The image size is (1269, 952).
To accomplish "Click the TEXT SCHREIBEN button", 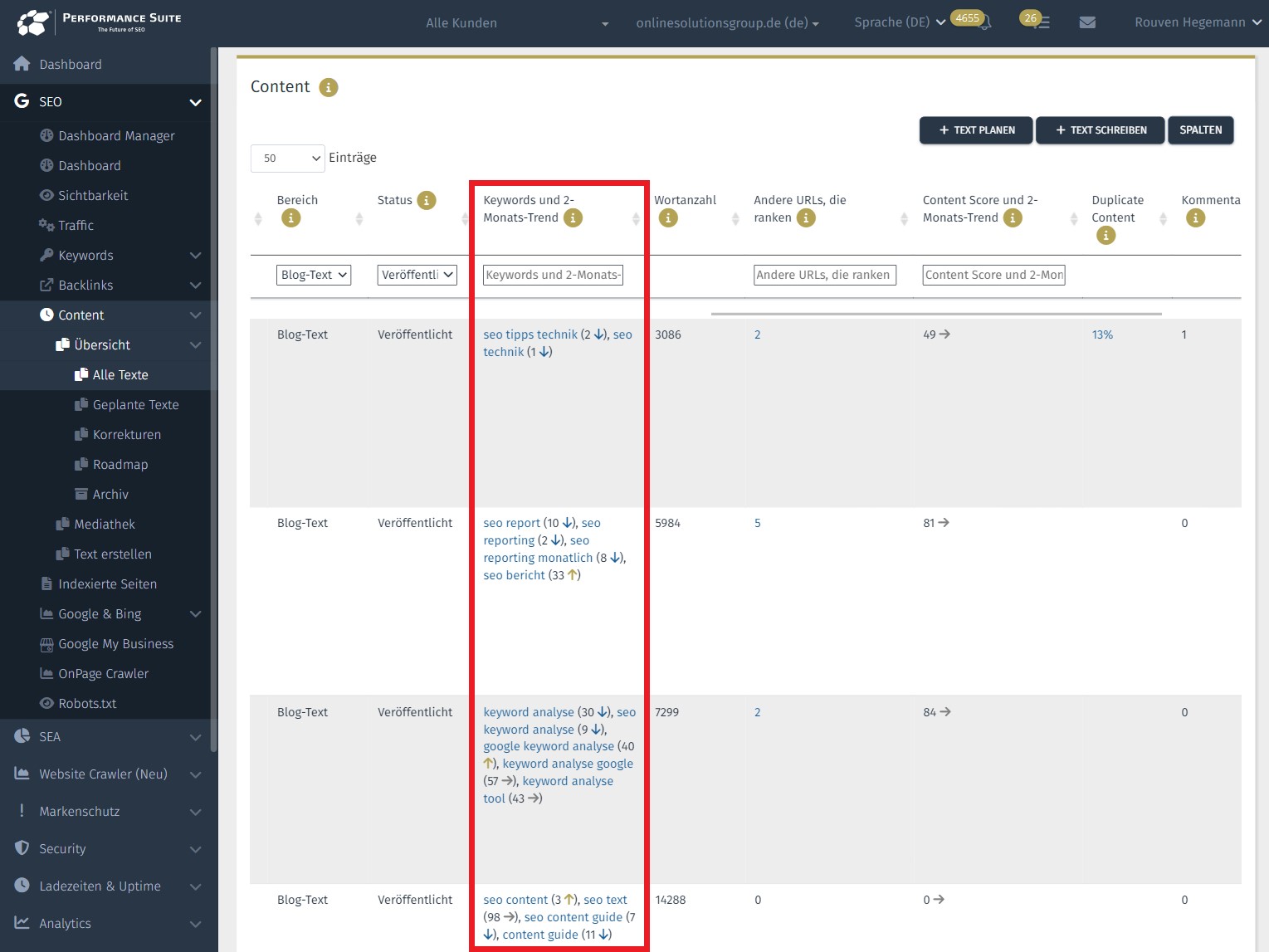I will point(1101,130).
